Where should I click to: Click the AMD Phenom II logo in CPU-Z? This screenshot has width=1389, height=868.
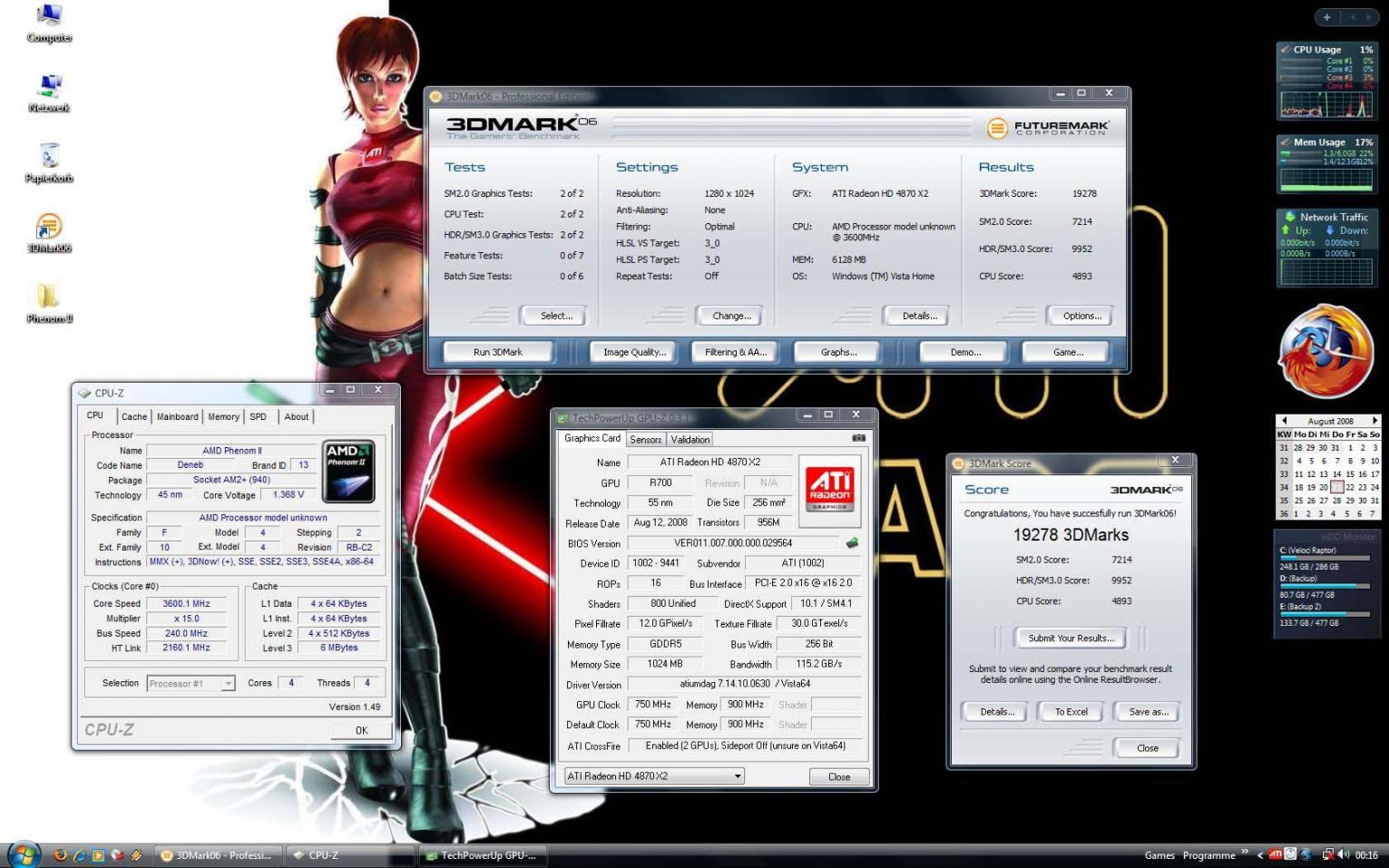349,472
